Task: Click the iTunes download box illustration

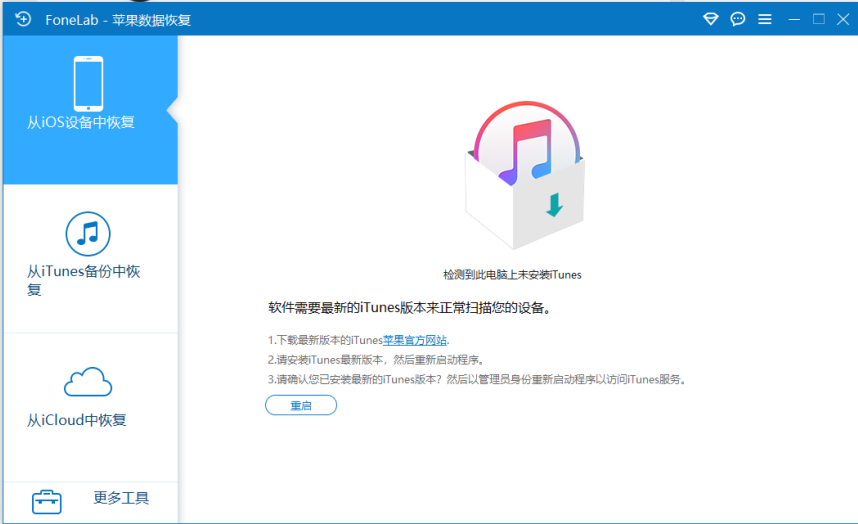Action: click(525, 175)
